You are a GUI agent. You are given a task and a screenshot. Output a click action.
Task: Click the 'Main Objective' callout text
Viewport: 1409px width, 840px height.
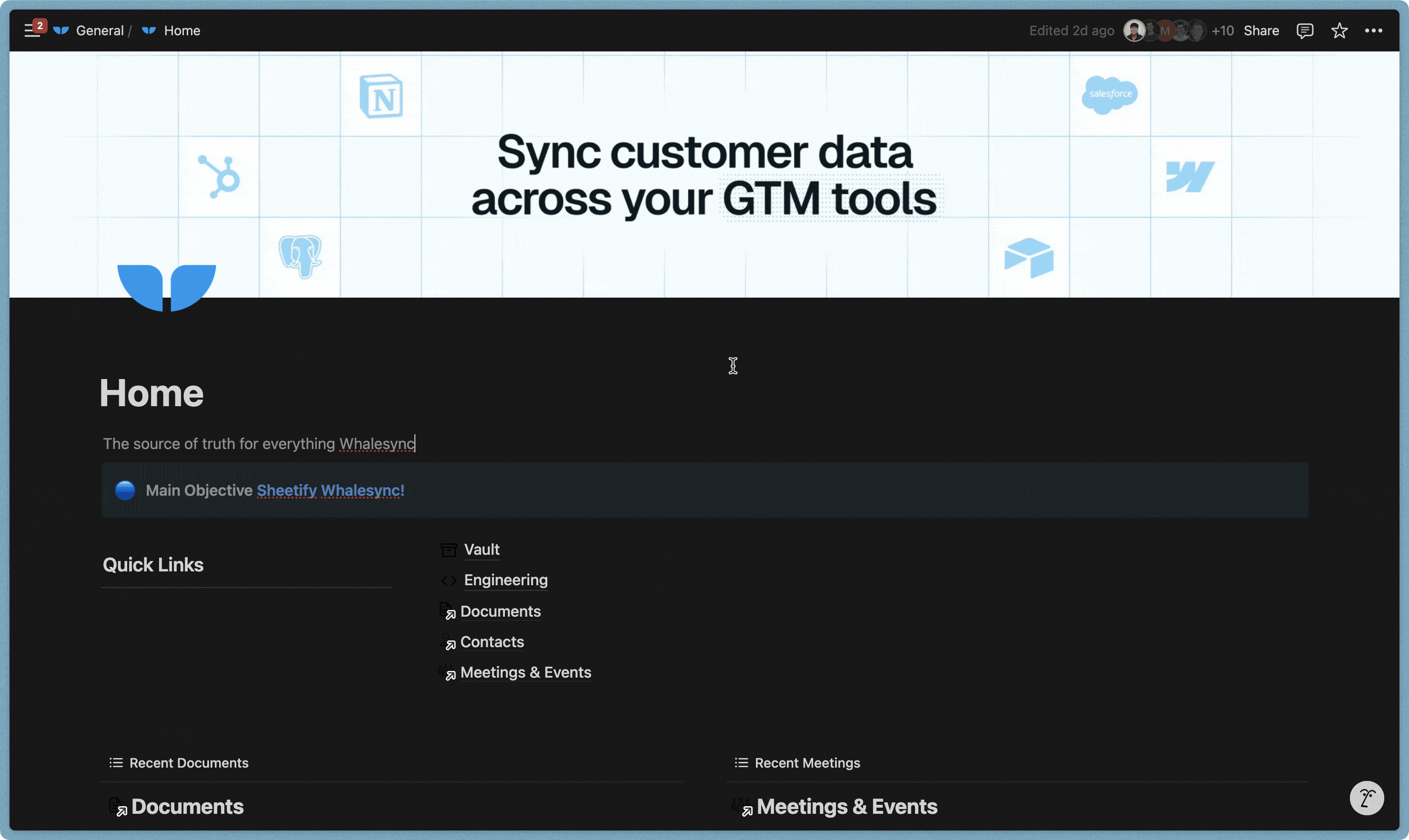[x=199, y=490]
